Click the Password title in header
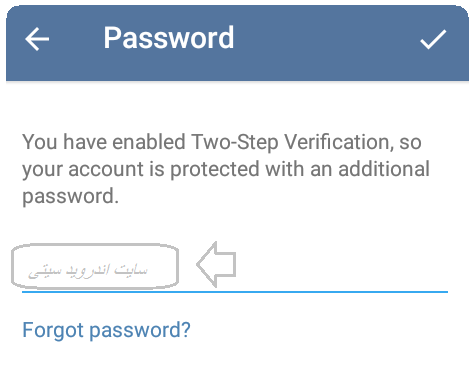The width and height of the screenshot is (475, 384). click(169, 38)
